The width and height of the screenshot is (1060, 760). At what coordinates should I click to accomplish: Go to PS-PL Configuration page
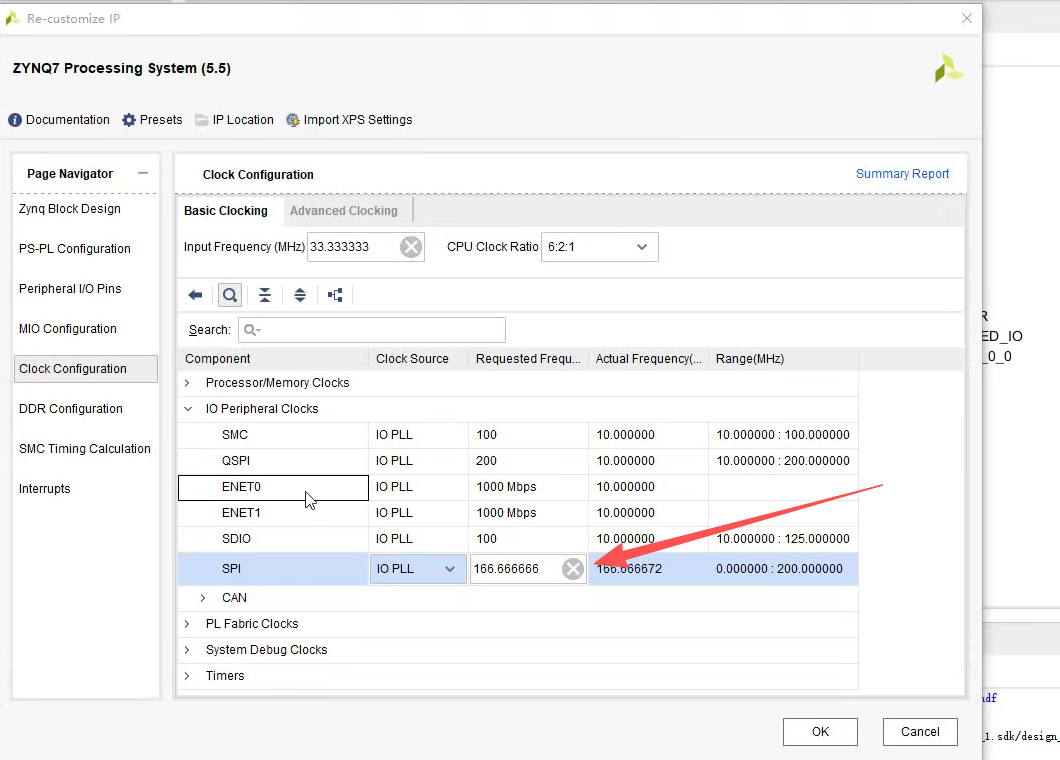click(74, 249)
